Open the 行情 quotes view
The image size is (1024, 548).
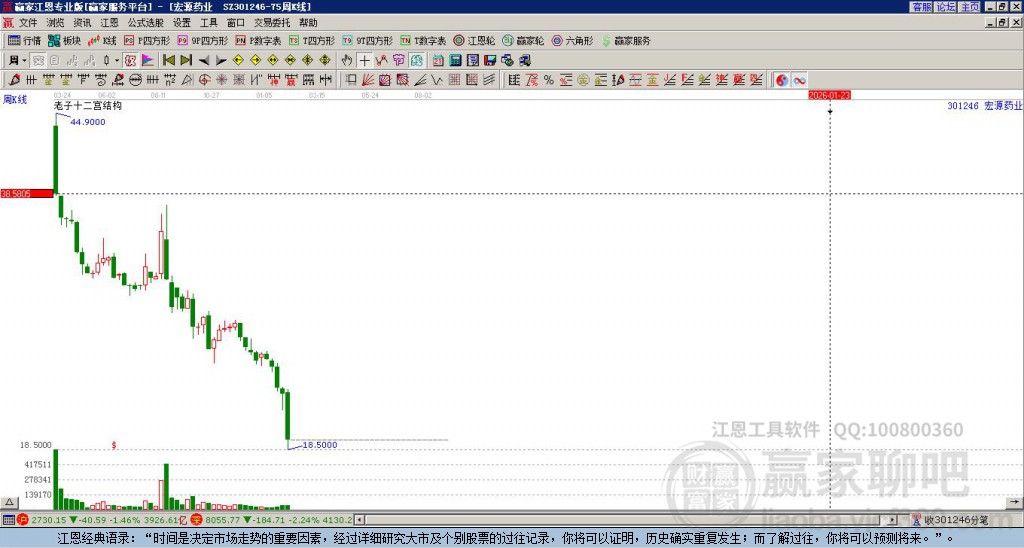[24, 40]
